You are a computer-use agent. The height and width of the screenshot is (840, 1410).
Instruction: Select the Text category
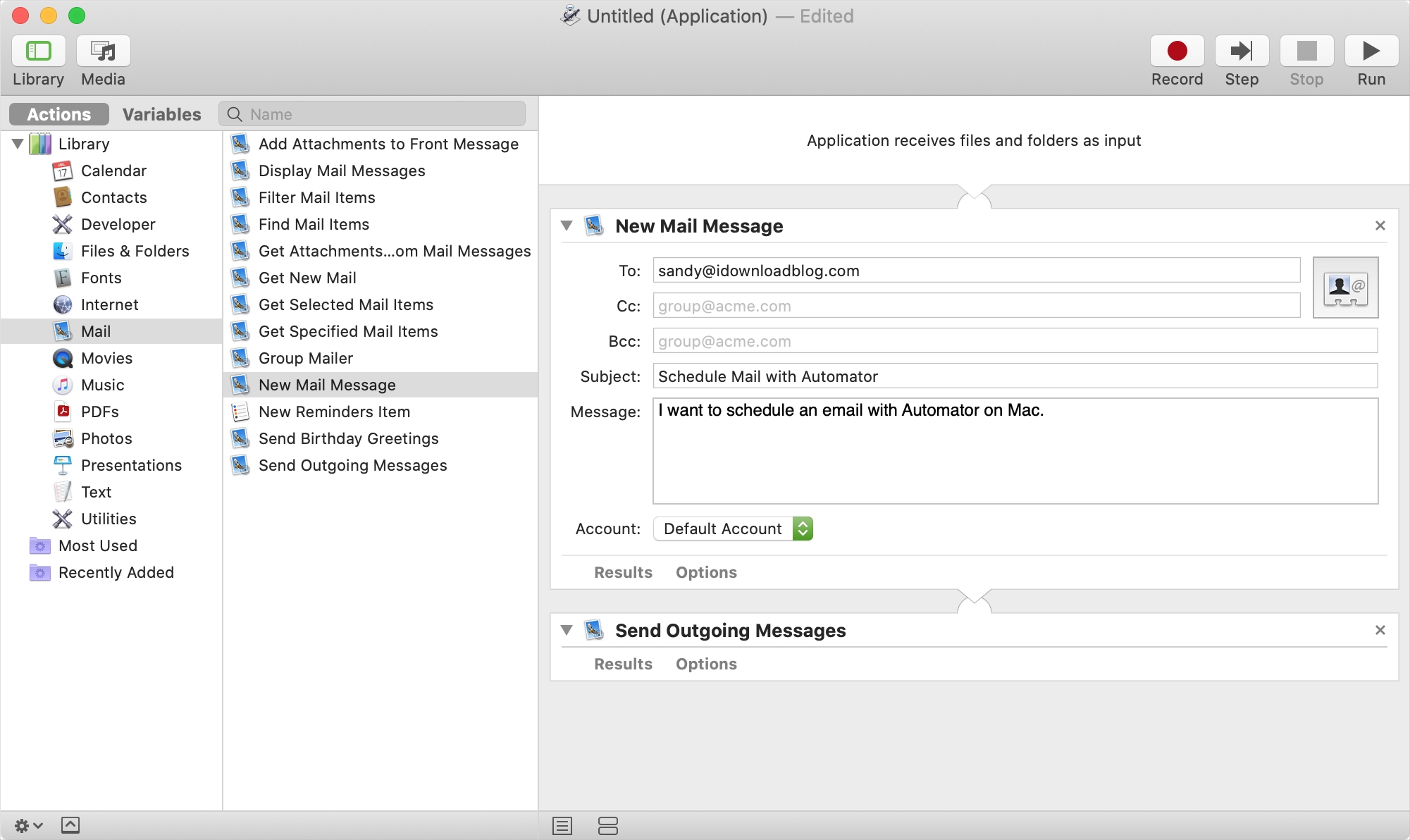point(113,492)
